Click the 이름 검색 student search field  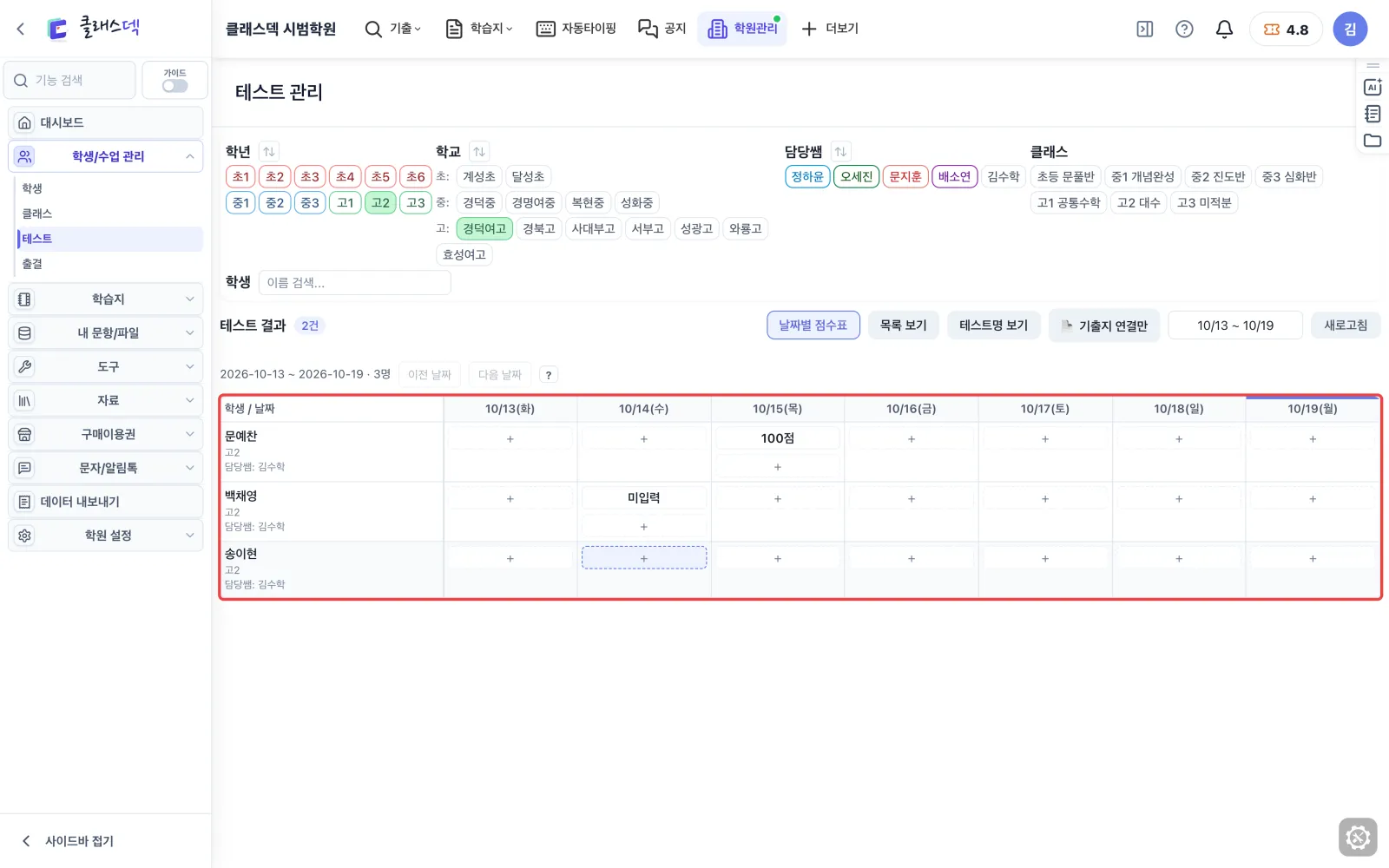point(355,282)
